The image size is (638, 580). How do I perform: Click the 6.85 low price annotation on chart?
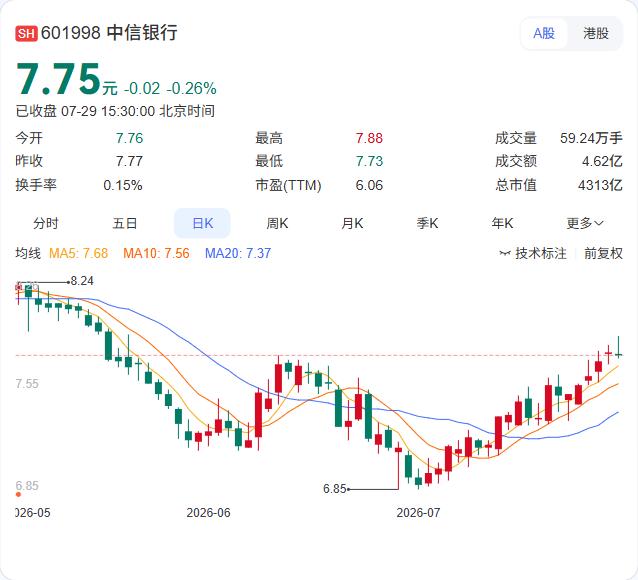[334, 488]
